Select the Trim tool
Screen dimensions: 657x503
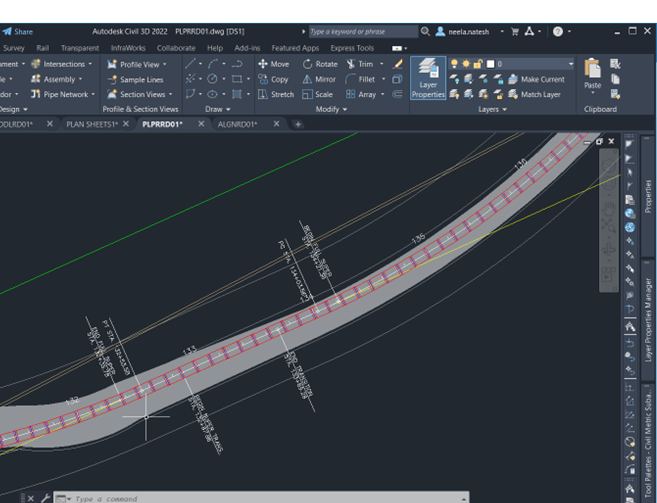(360, 64)
